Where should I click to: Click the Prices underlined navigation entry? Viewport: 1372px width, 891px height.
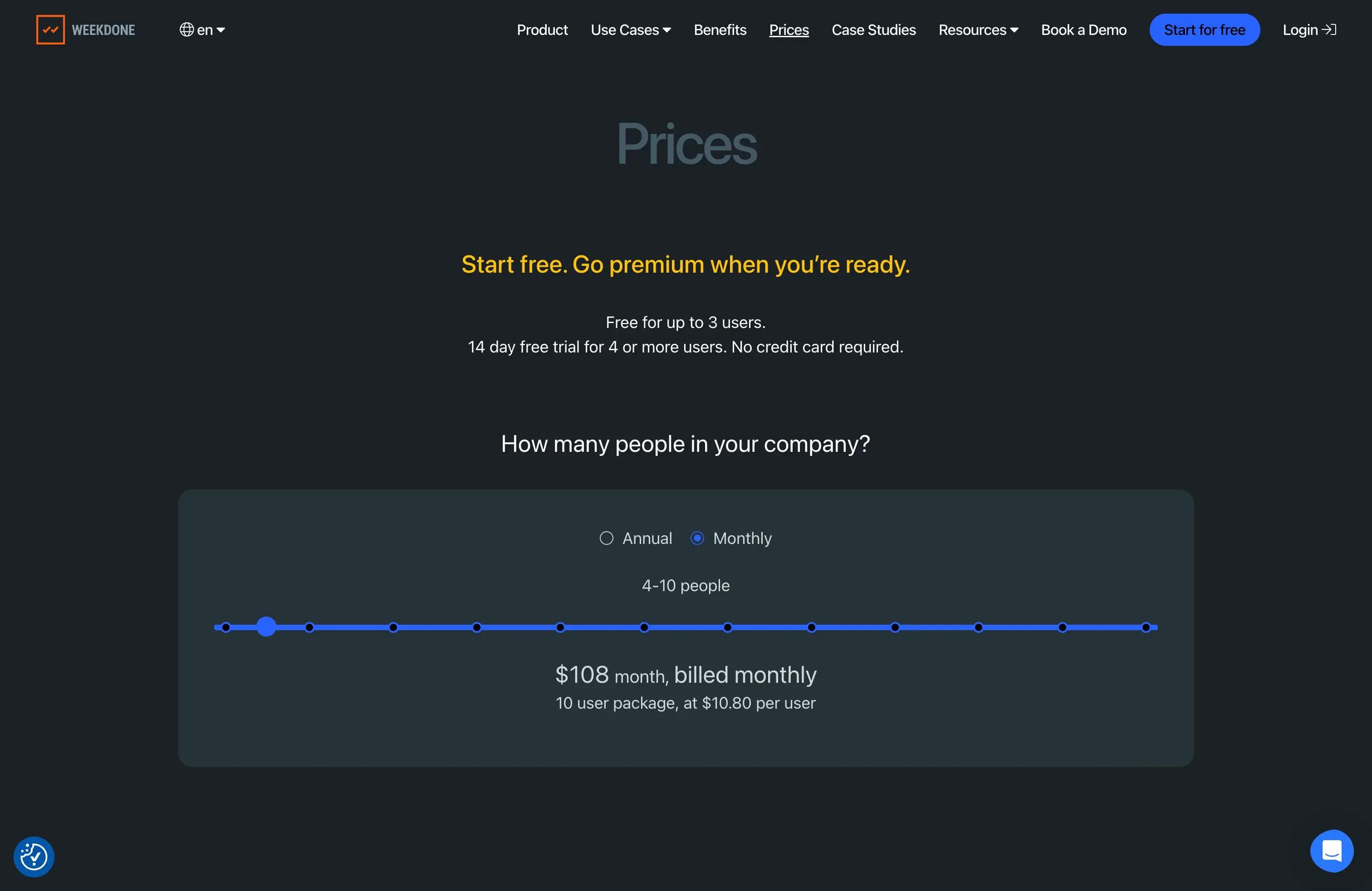789,29
